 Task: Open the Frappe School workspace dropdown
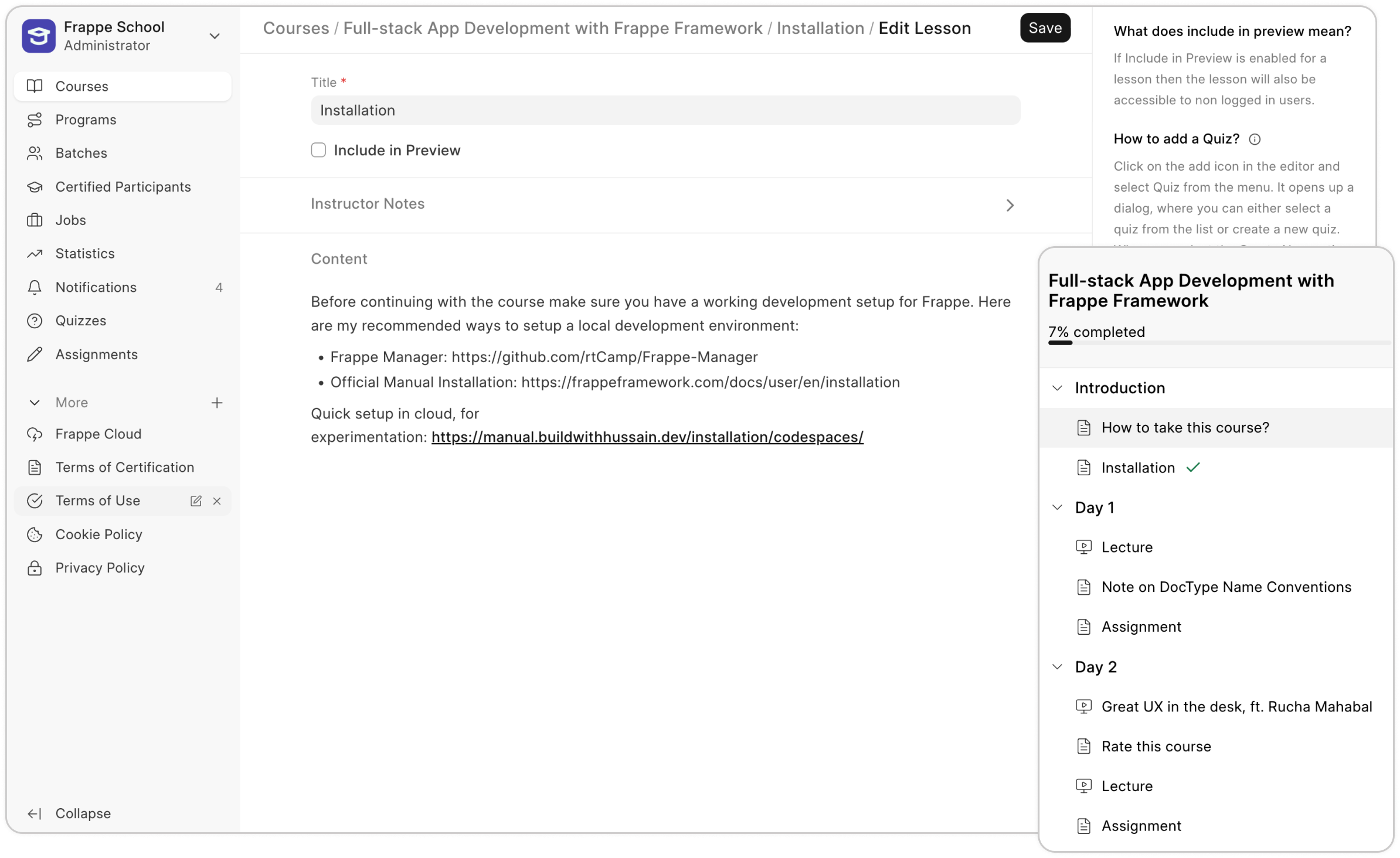pos(215,36)
